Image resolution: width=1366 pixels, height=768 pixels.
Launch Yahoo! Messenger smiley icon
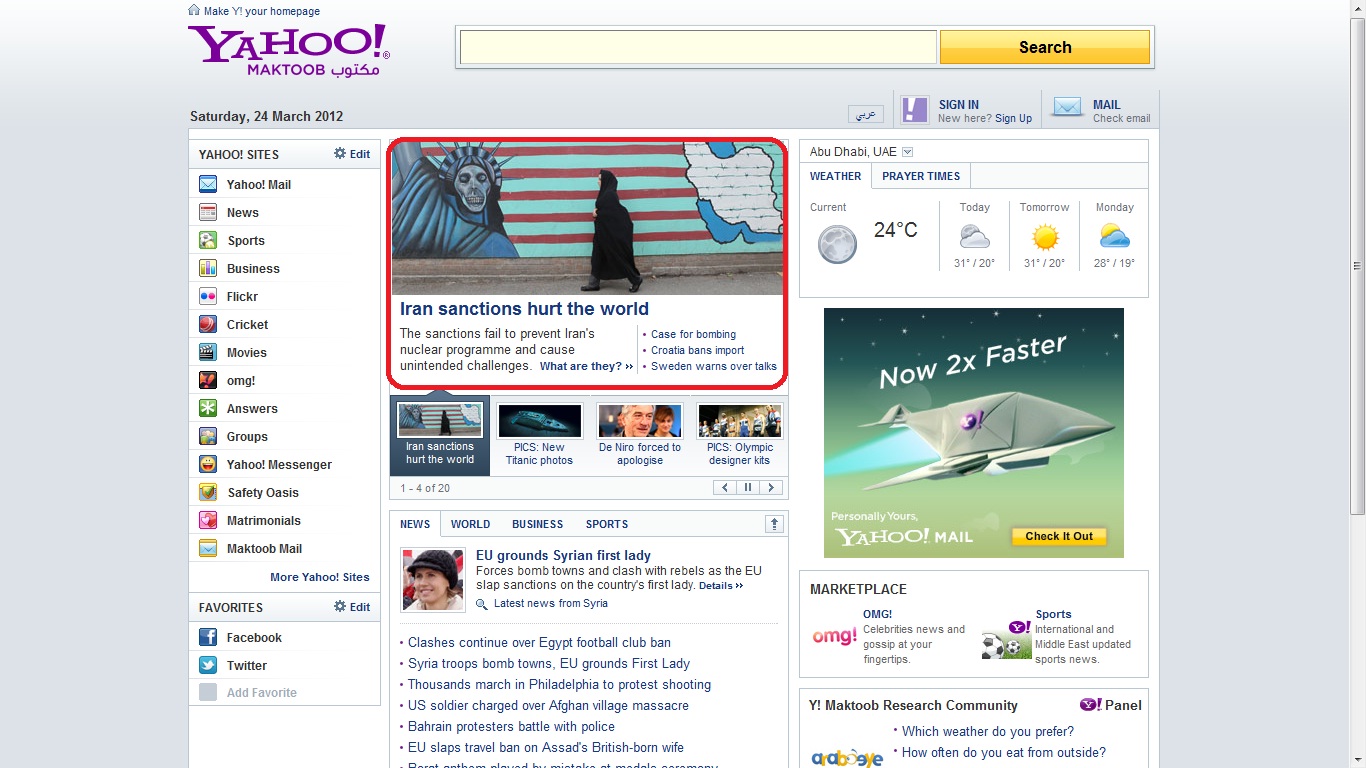[208, 464]
